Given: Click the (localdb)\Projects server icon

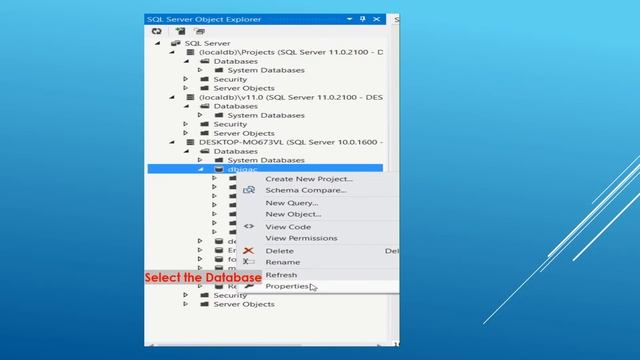Looking at the screenshot, I should (190, 52).
